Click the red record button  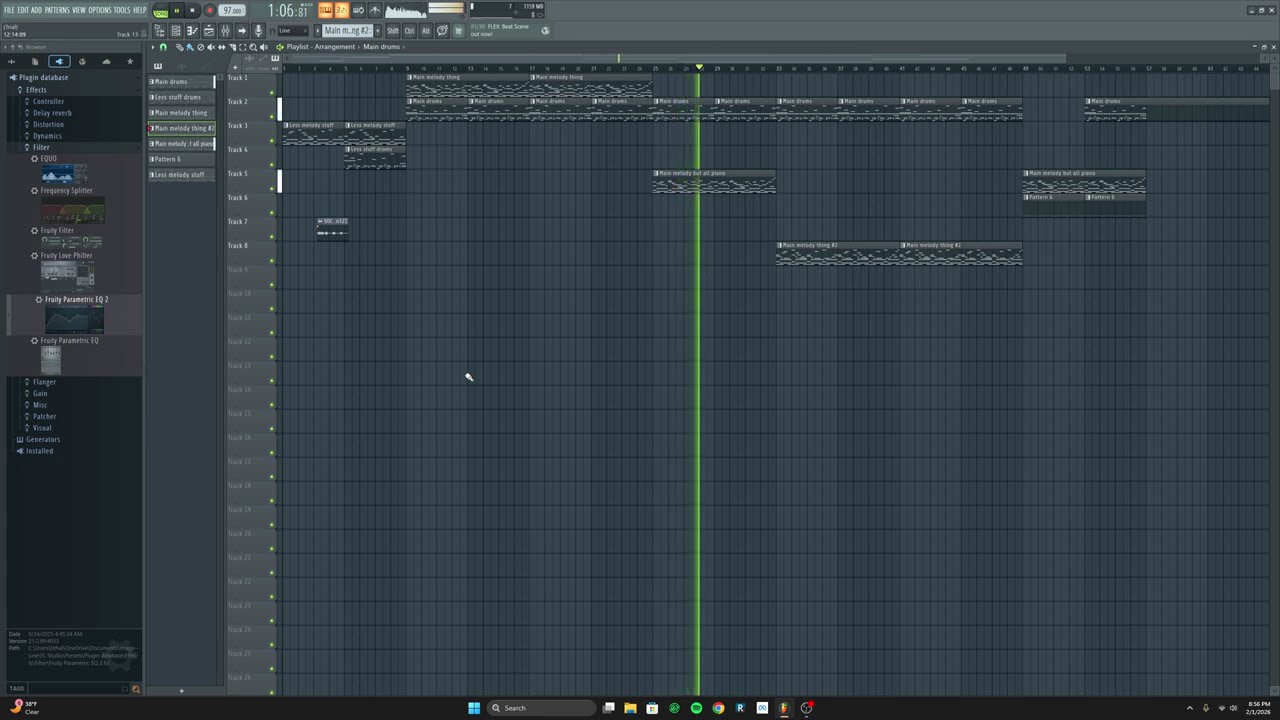210,11
